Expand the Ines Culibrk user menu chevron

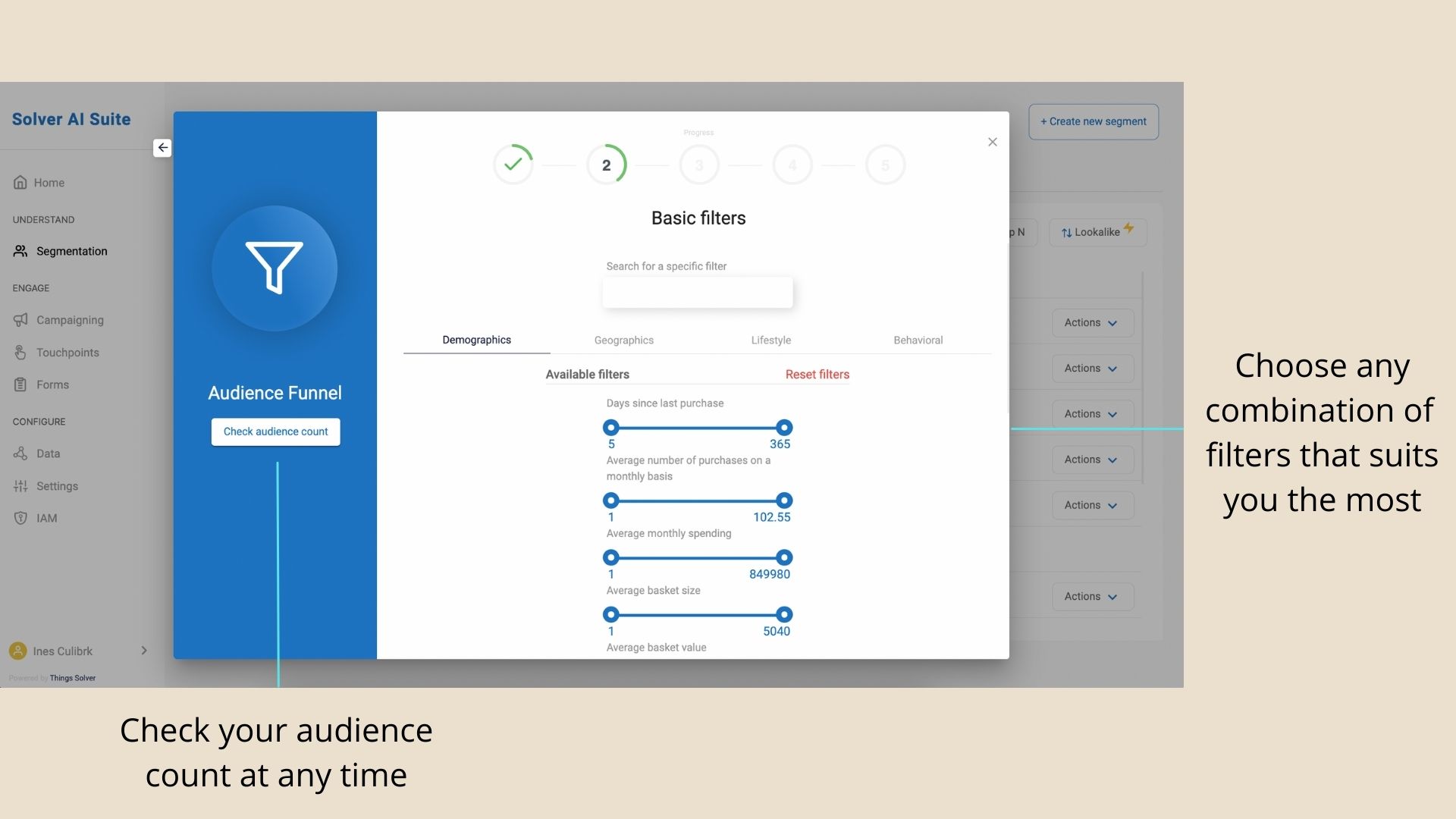(144, 651)
